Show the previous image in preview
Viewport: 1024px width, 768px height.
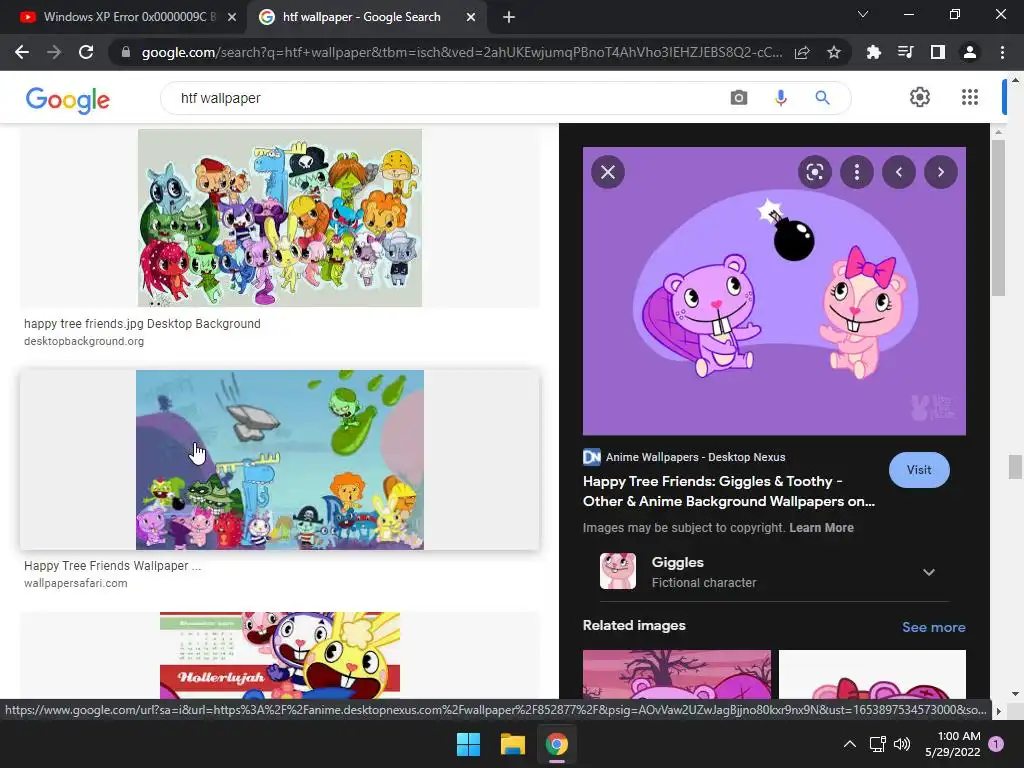coord(899,172)
